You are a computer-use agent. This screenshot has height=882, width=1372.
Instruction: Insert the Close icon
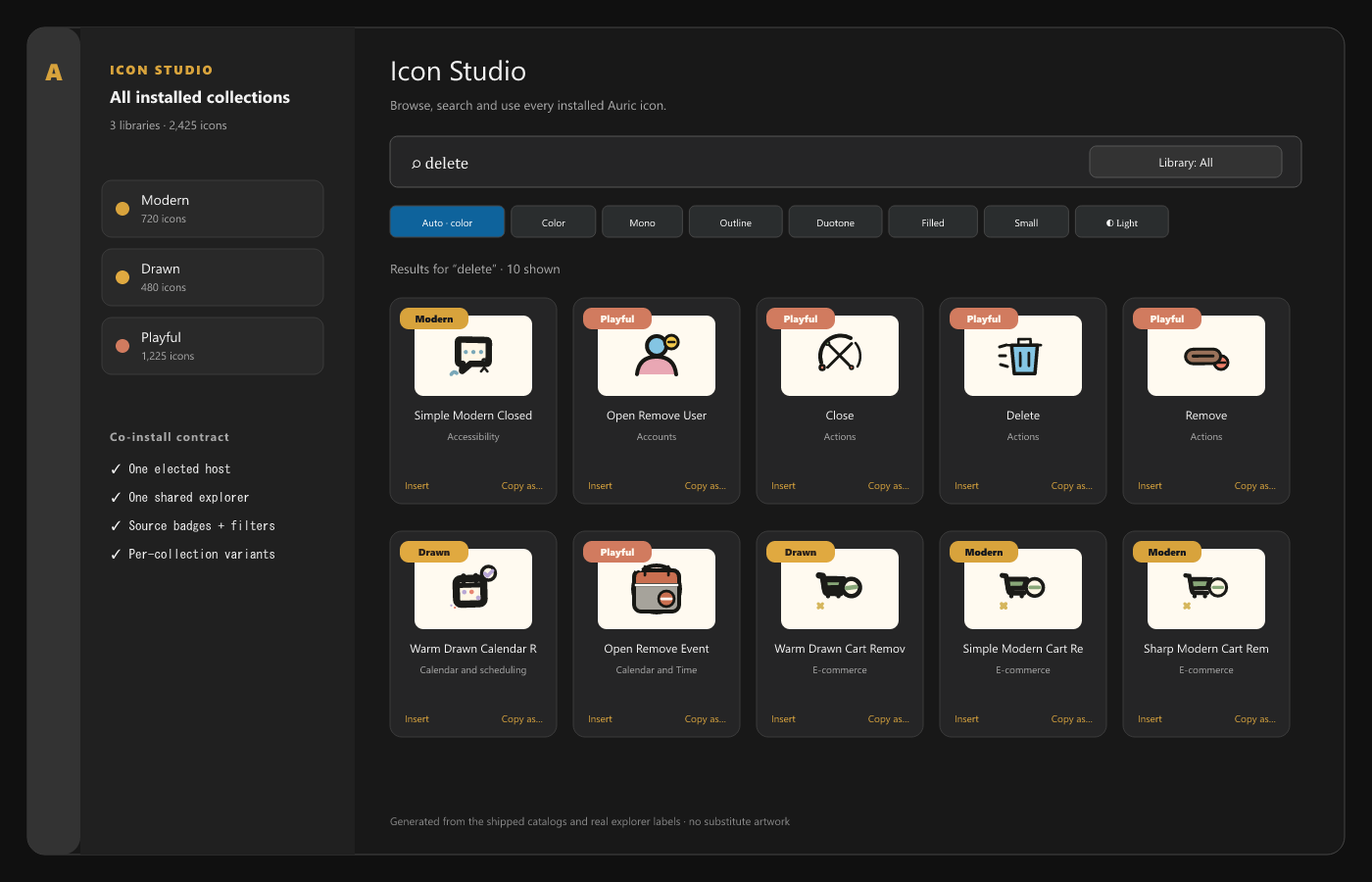click(x=783, y=486)
